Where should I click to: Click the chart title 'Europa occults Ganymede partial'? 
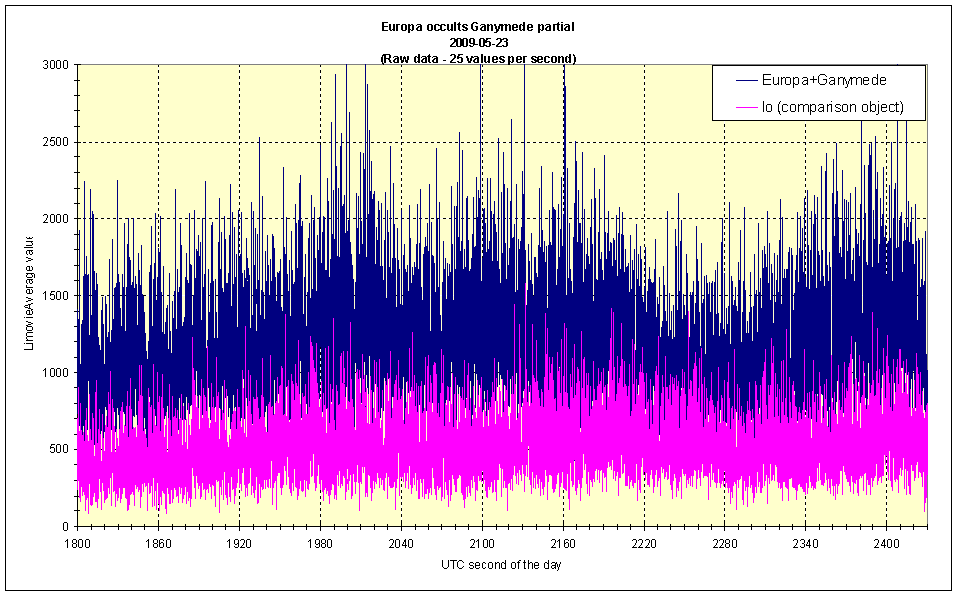click(478, 27)
